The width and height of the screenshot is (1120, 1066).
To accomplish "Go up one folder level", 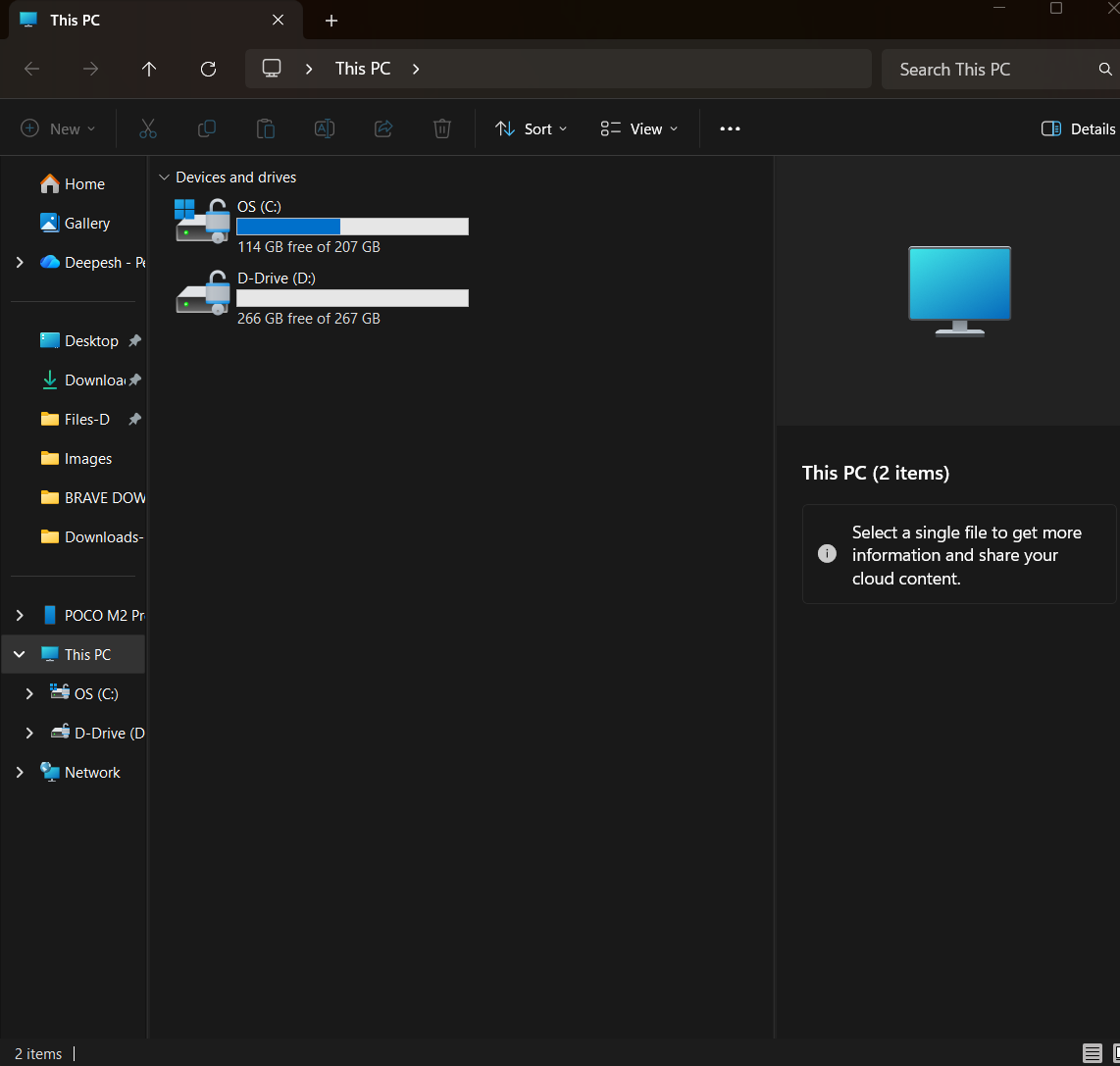I will tap(148, 69).
